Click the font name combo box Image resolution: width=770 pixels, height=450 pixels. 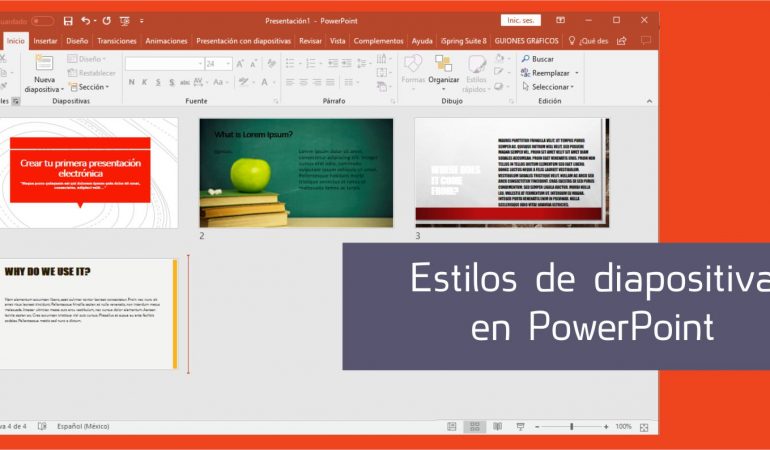(165, 64)
